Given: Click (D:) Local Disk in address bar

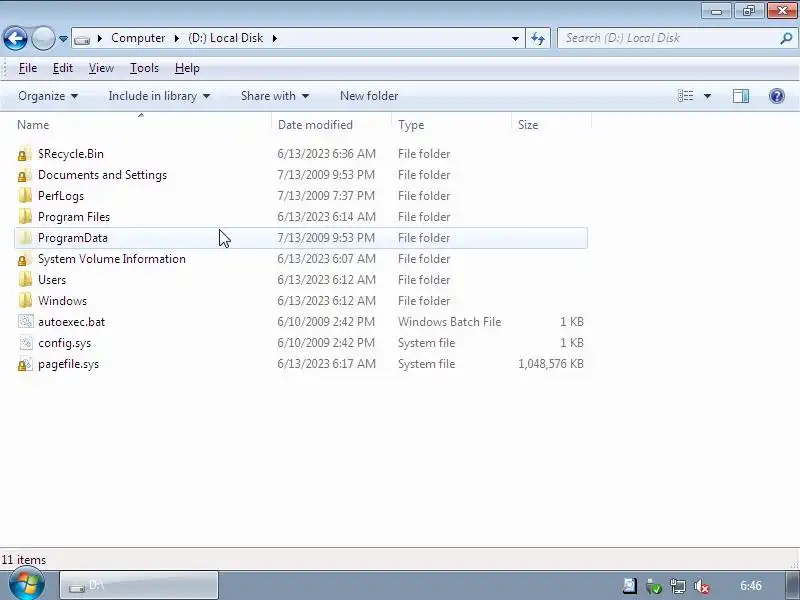Looking at the screenshot, I should tap(226, 38).
